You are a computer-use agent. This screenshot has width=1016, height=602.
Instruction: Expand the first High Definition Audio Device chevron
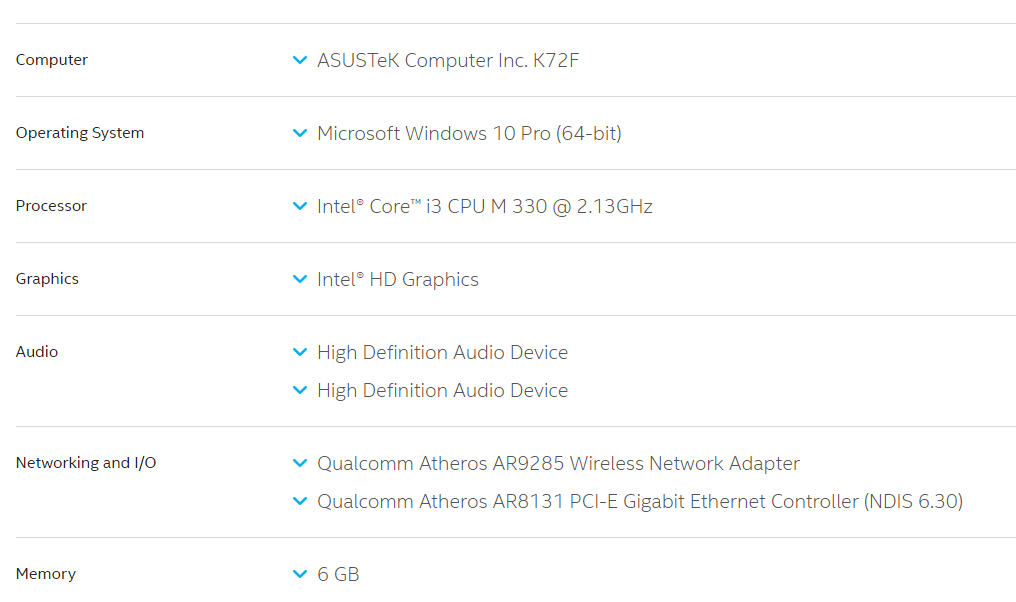click(300, 353)
